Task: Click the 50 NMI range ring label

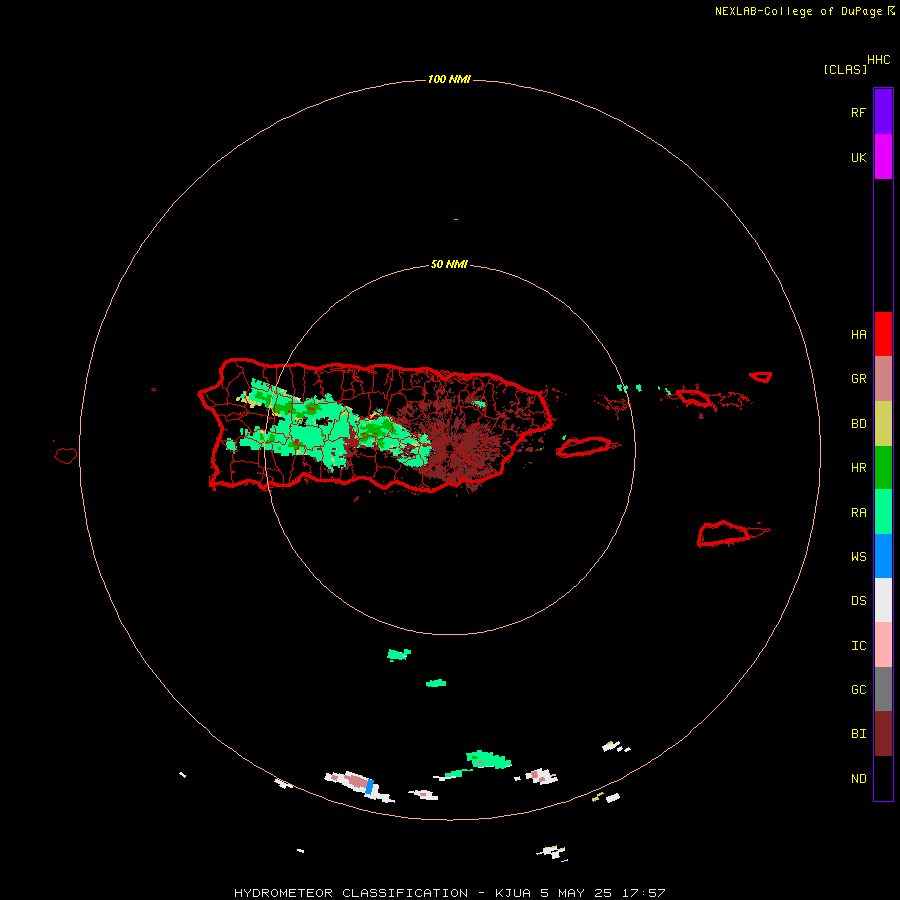Action: tap(449, 264)
